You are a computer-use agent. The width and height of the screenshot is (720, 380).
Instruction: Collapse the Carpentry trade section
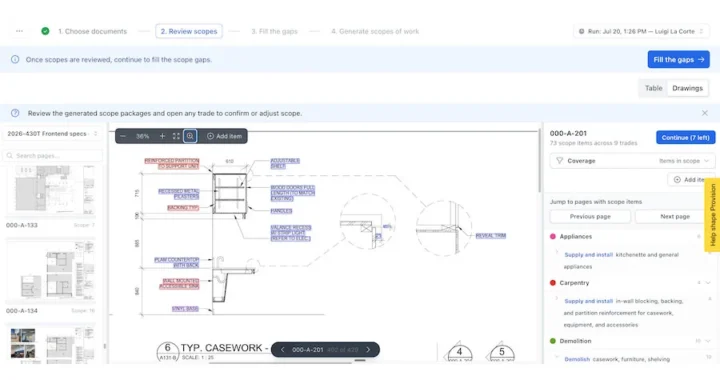click(x=708, y=283)
